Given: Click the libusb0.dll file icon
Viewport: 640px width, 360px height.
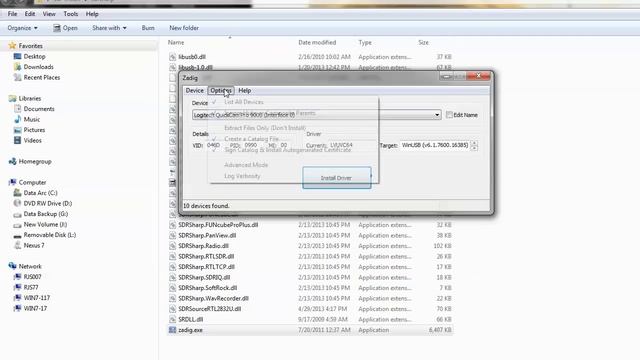Looking at the screenshot, I should pos(172,57).
